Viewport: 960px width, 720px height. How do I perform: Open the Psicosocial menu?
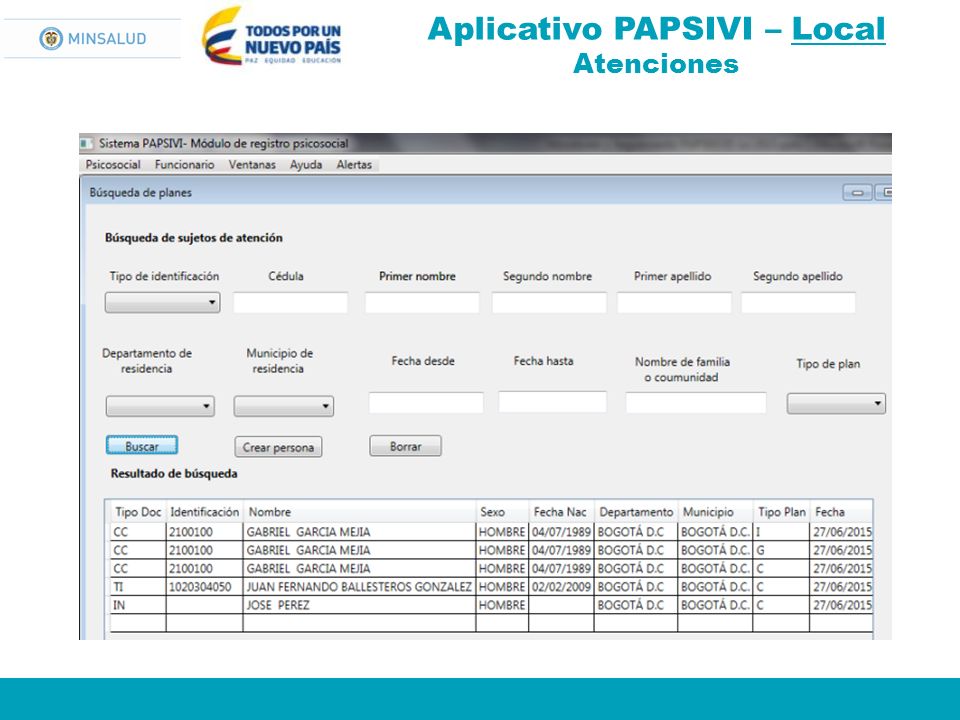pos(113,165)
